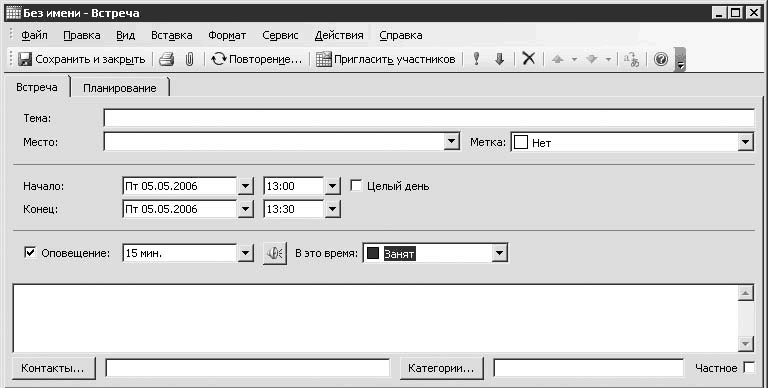Open the start time 13:00 dropdown

point(333,186)
